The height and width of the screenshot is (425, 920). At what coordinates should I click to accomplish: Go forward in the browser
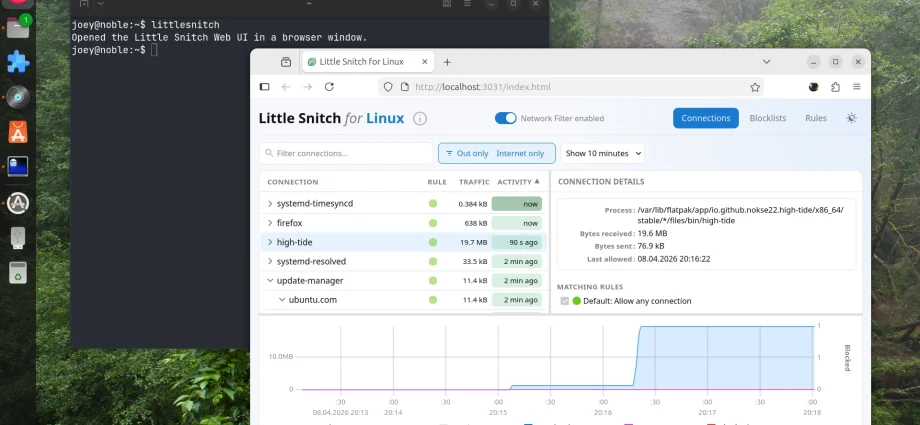tap(307, 87)
